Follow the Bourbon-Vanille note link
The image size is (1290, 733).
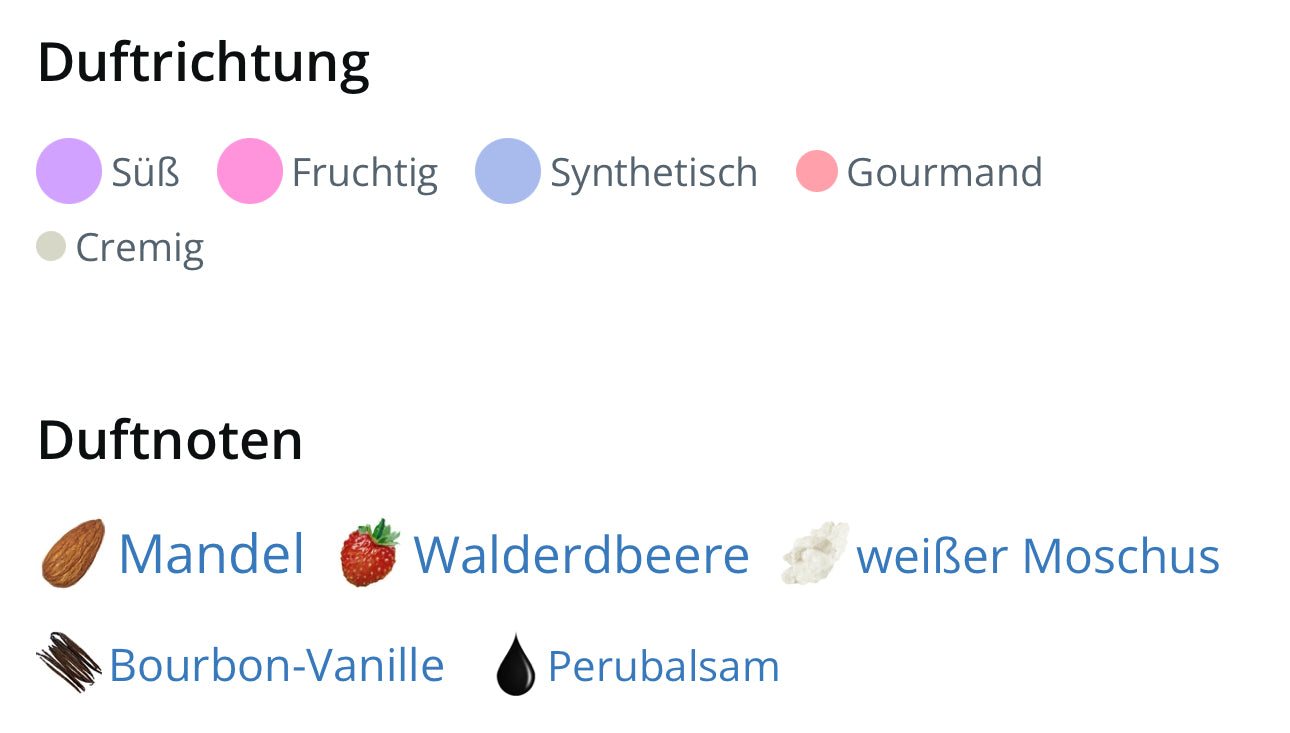point(276,665)
